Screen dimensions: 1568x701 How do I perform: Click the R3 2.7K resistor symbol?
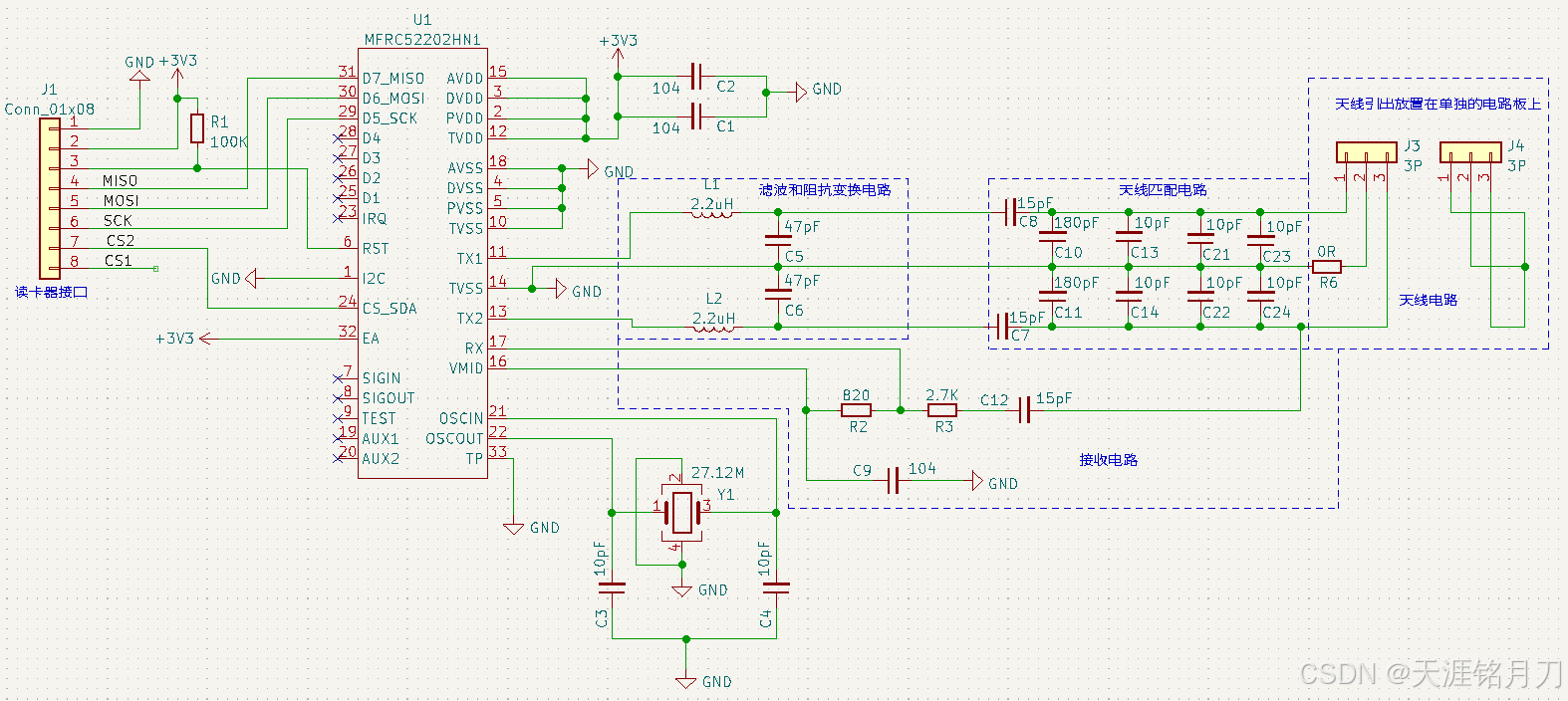tap(942, 410)
